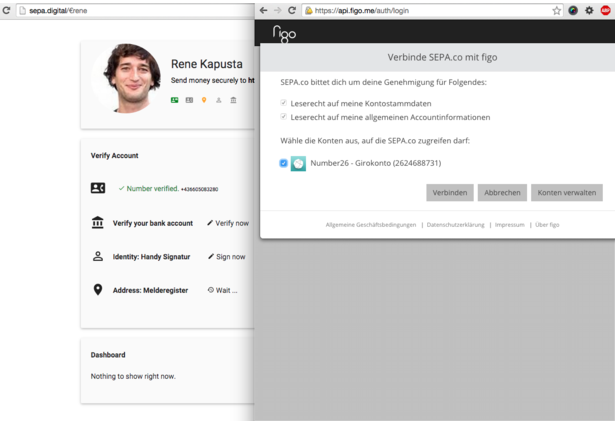Viewport: 615px width, 424px height.
Task: Click Verbinde SEPA.co mit figo header
Action: click(442, 57)
